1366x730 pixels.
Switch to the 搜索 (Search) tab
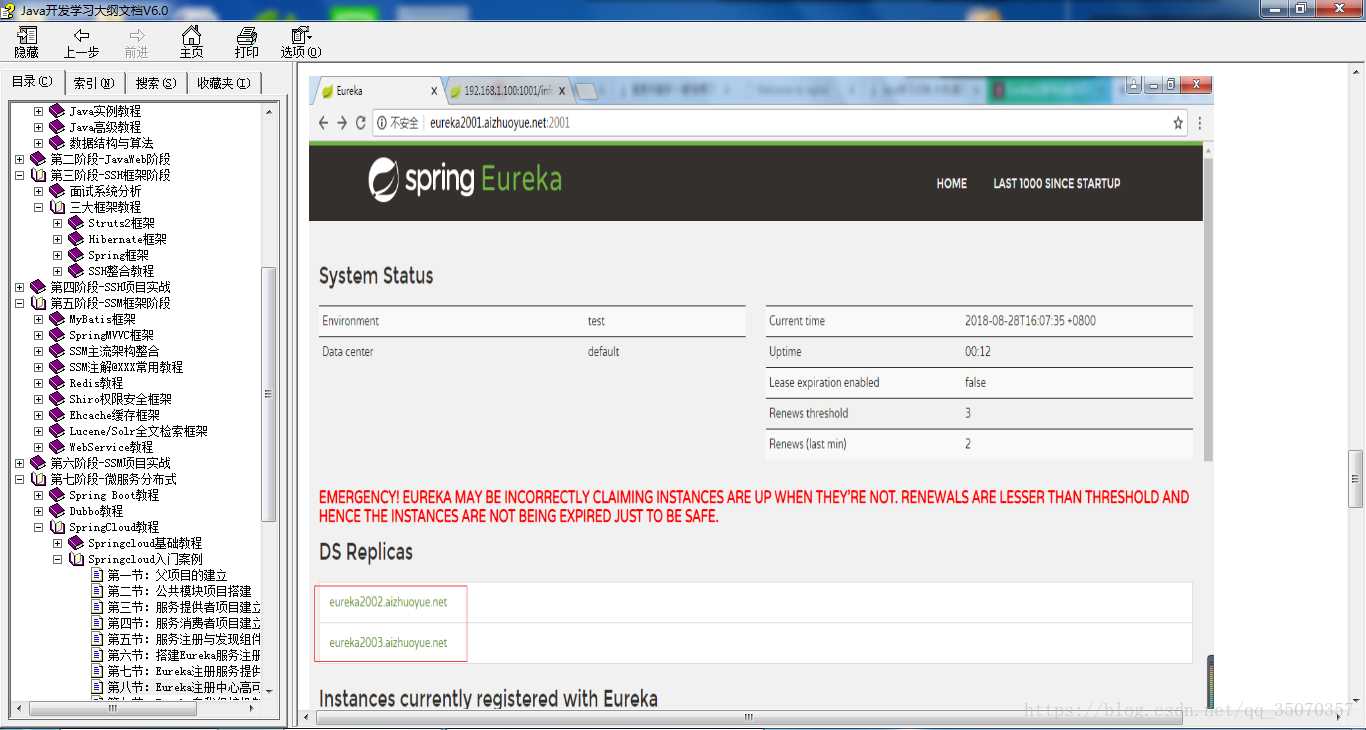coord(155,83)
